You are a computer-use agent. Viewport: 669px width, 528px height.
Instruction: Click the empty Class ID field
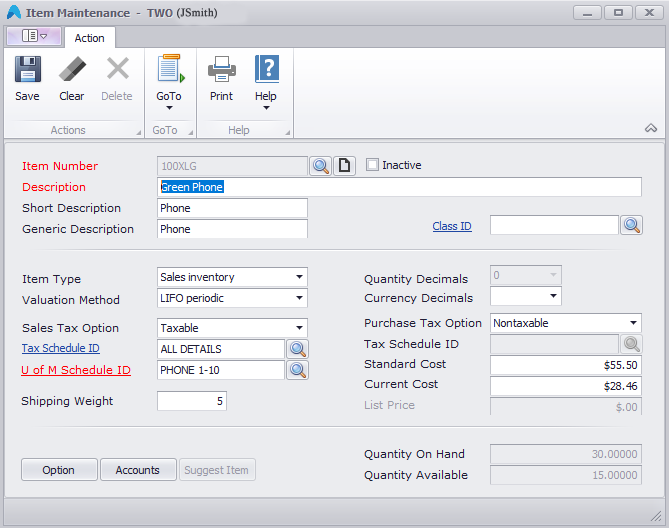554,225
